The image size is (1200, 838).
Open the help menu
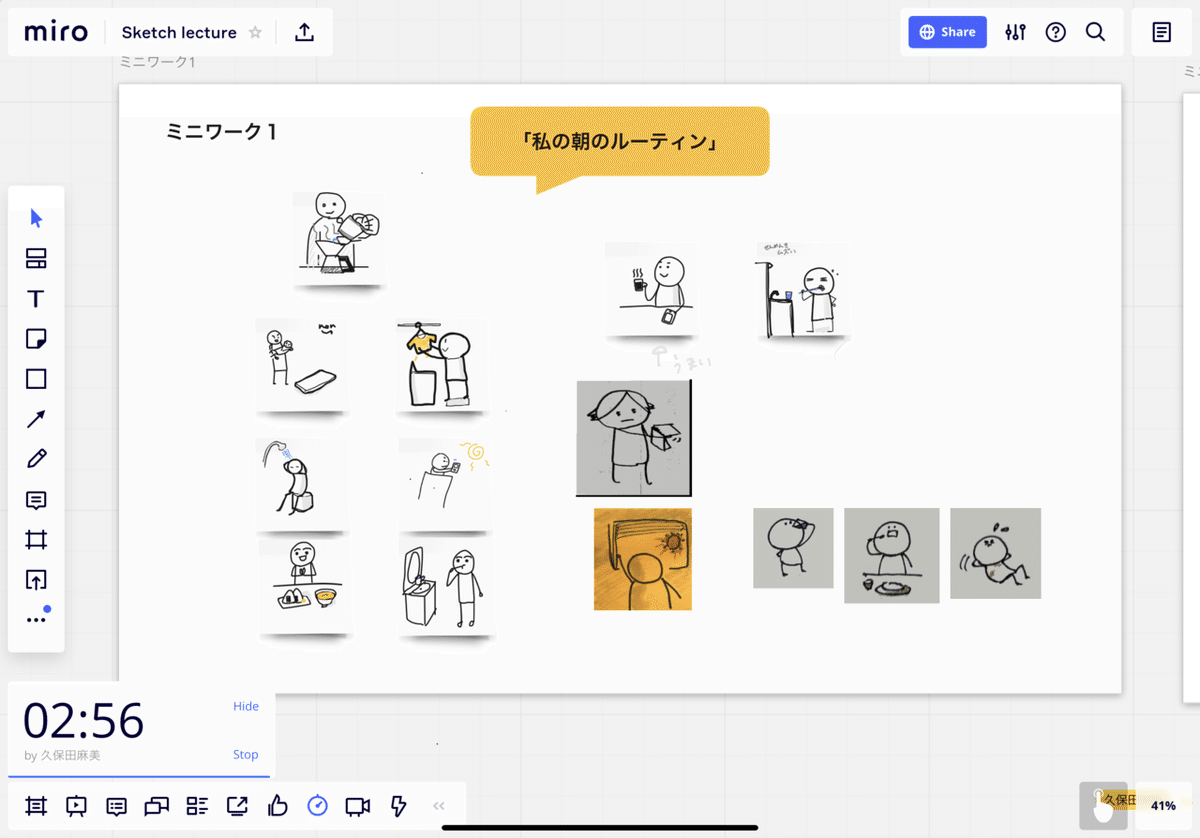1055,32
